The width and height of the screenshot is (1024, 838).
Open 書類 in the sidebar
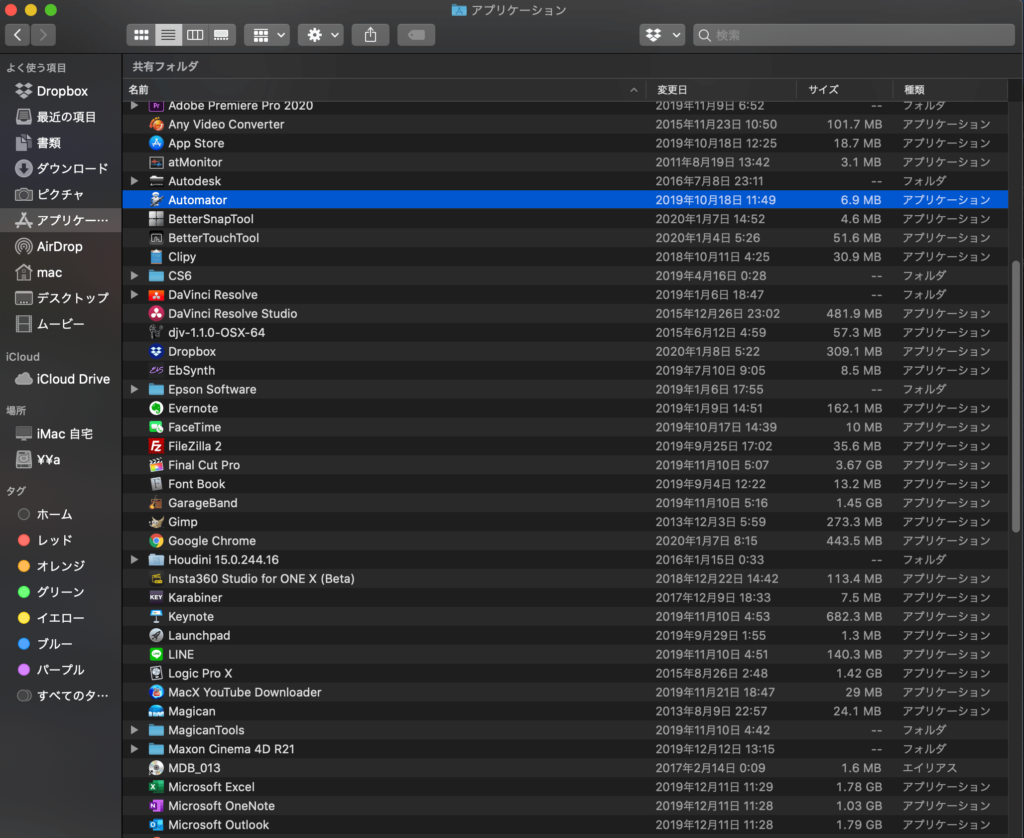60,142
